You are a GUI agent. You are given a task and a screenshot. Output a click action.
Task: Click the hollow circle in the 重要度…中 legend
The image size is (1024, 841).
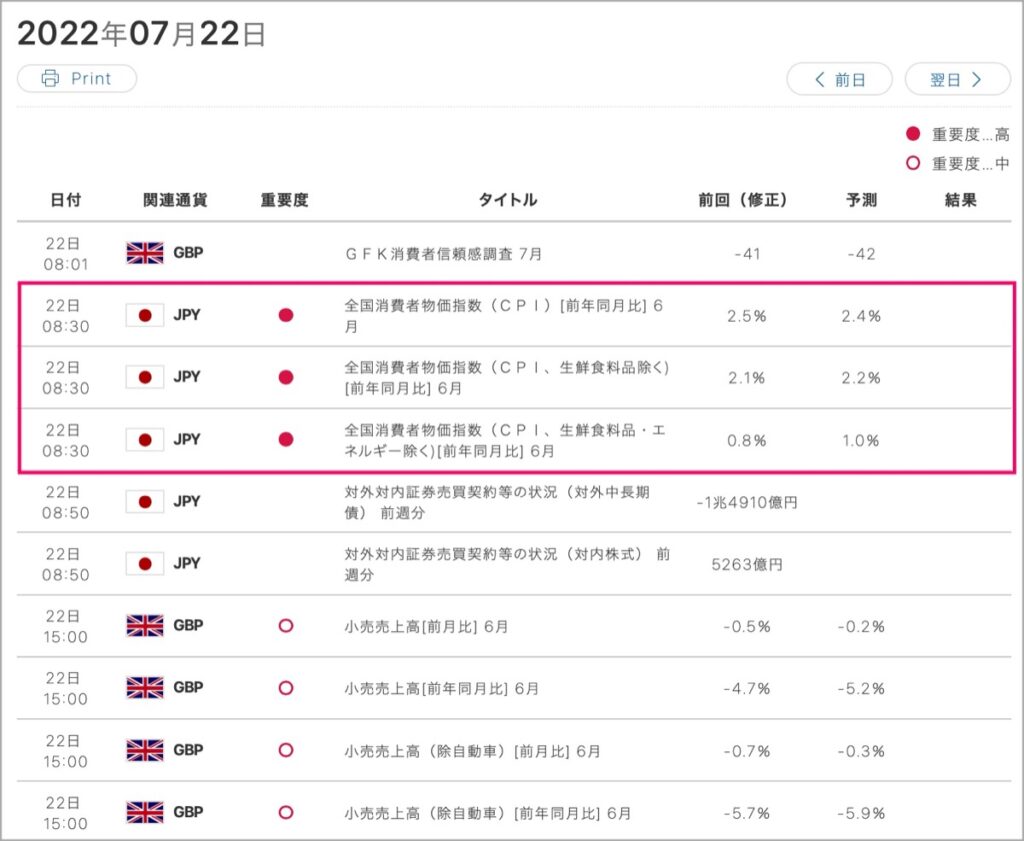point(913,163)
